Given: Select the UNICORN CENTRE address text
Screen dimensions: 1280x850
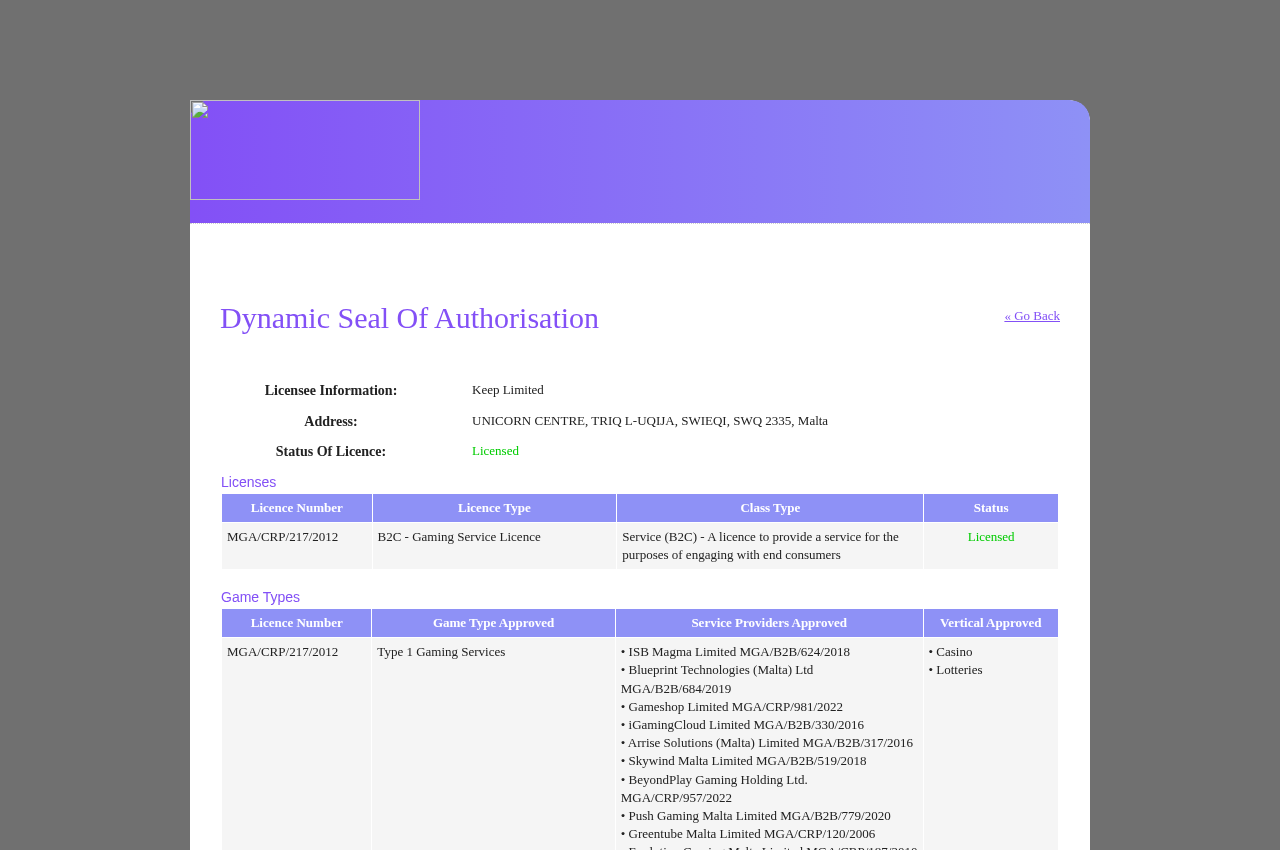Looking at the screenshot, I should (650, 421).
